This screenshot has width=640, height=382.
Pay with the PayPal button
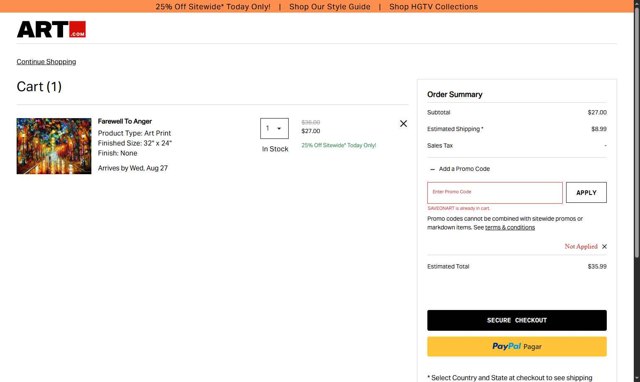(517, 346)
